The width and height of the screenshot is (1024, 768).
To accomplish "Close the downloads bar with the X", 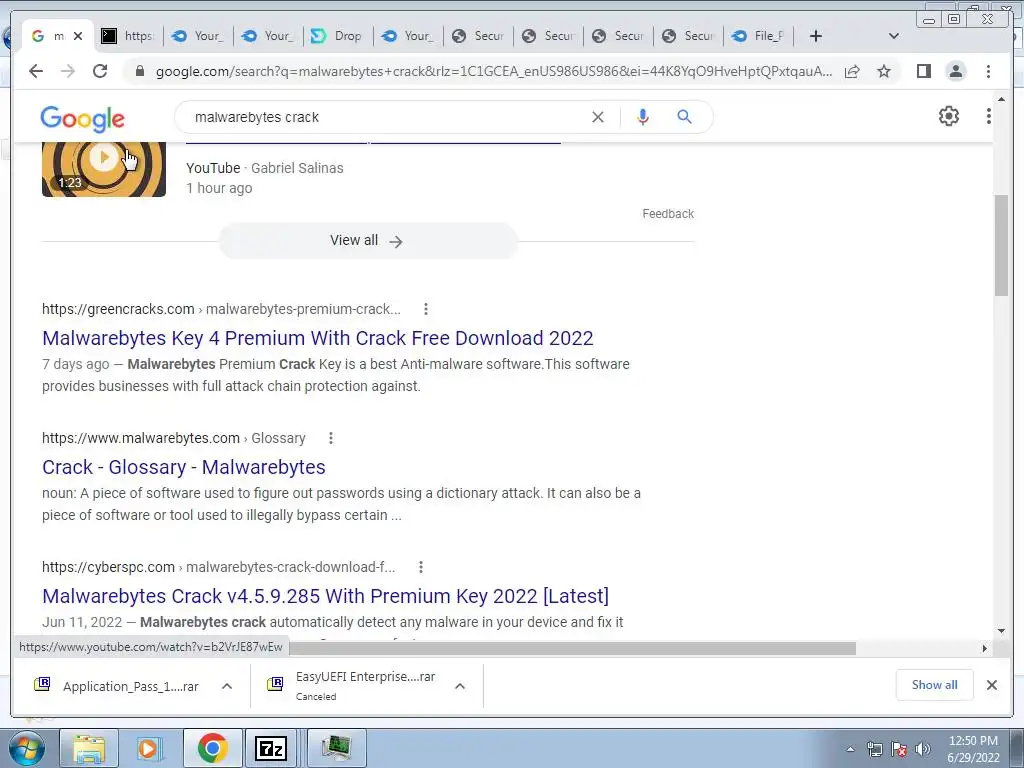I will pyautogui.click(x=992, y=685).
